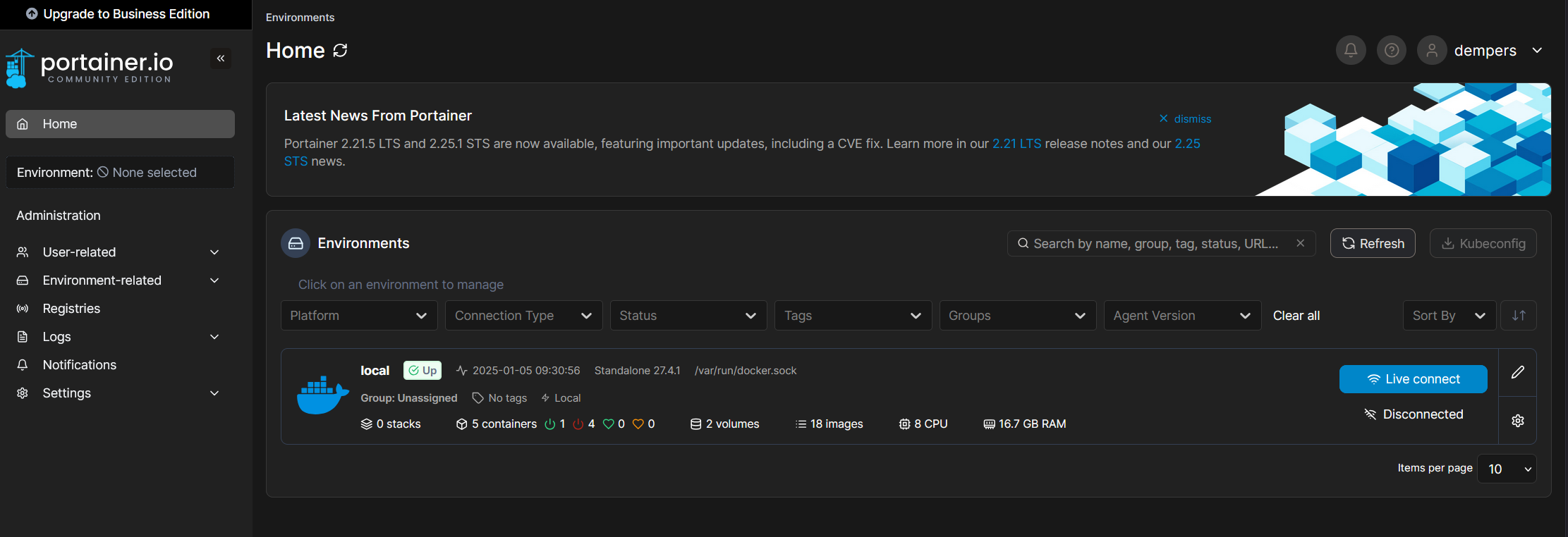
Task: Change the items per page dropdown
Action: (x=1507, y=469)
